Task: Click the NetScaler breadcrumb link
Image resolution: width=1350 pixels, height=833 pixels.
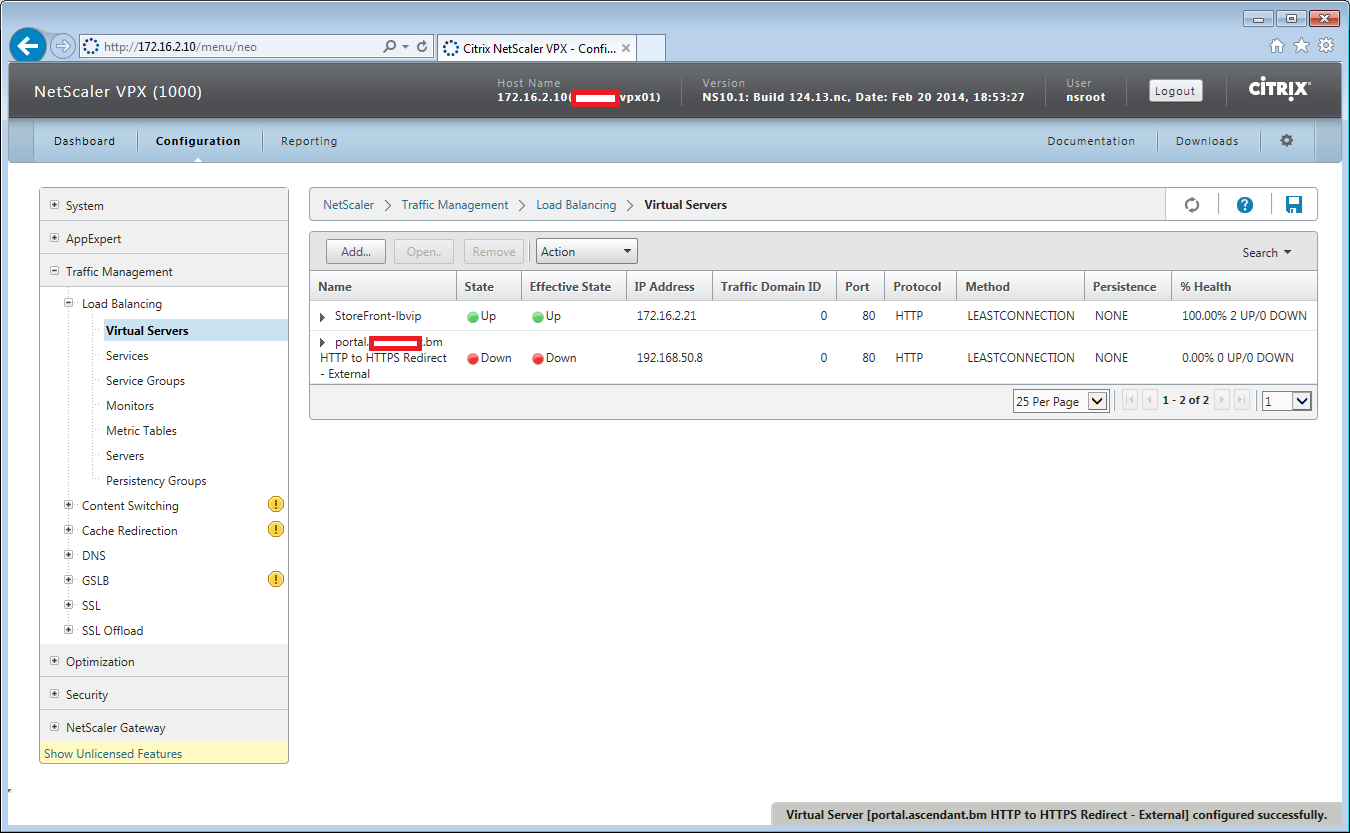Action: click(x=348, y=205)
